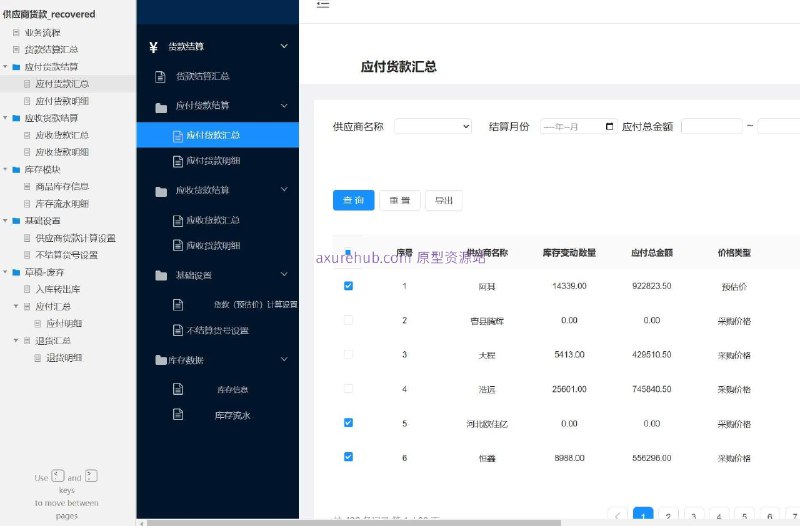Click document icon of sidebar 库存信息
Viewport: 800px width, 526px height.
[178, 389]
